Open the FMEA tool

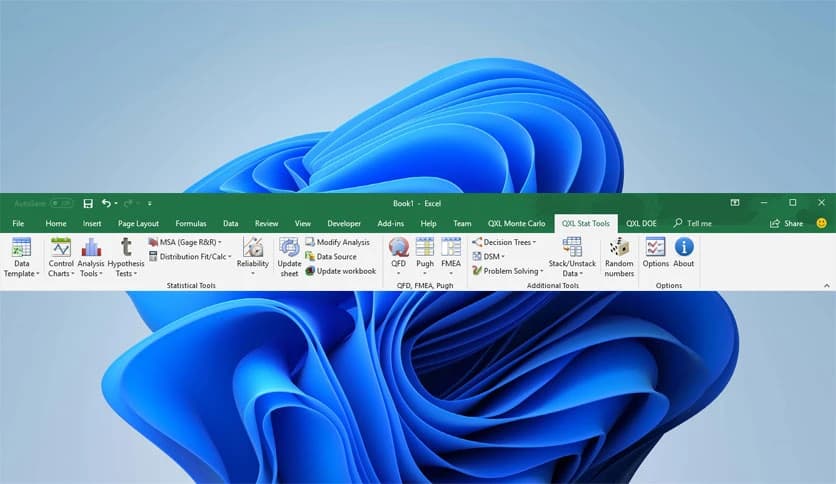coord(451,257)
